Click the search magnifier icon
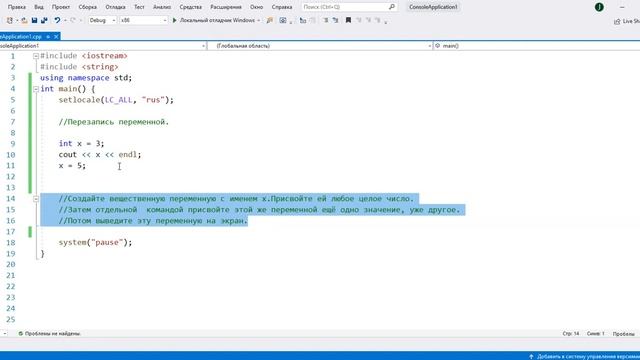Image resolution: width=640 pixels, height=360 pixels. 392,7
